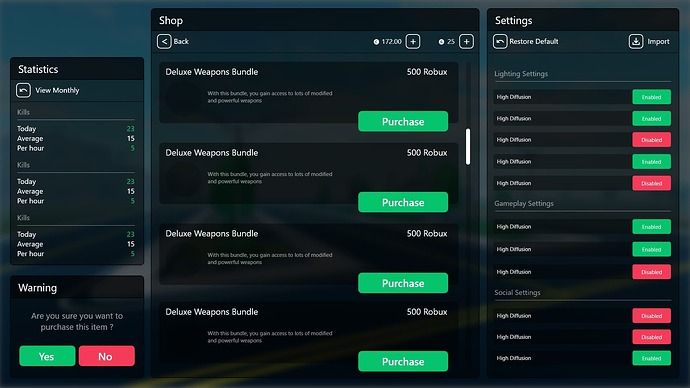Click the Gameplay Settings section heading
The image size is (690, 388).
point(524,203)
